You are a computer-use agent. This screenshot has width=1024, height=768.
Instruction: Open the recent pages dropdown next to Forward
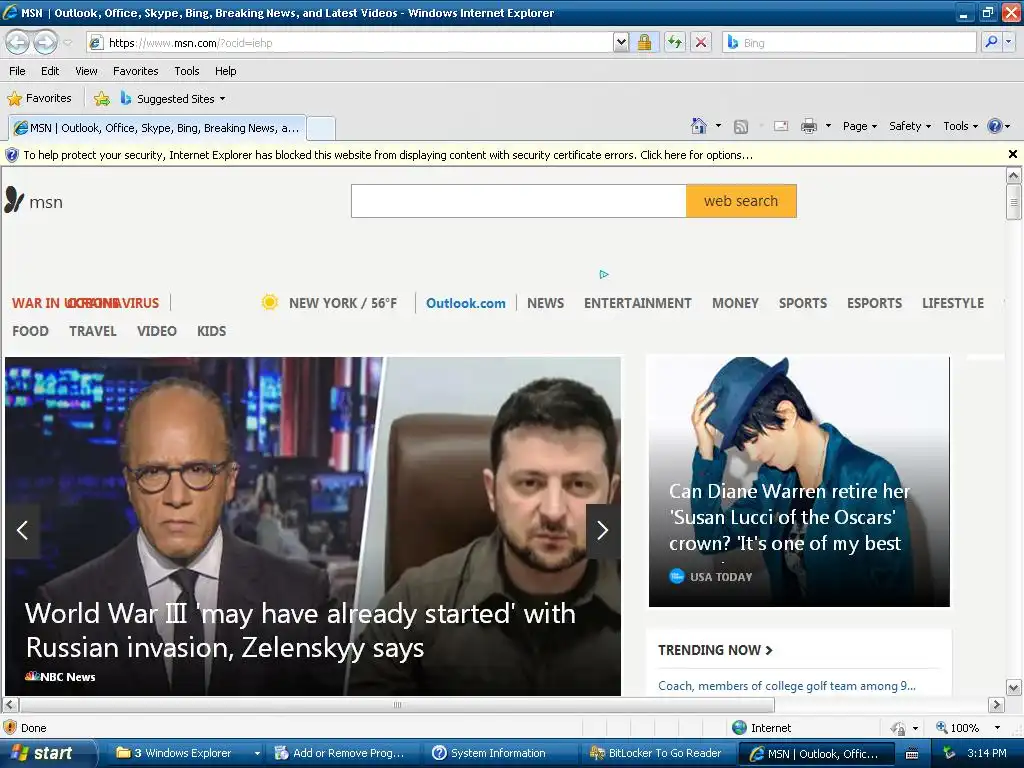point(67,43)
